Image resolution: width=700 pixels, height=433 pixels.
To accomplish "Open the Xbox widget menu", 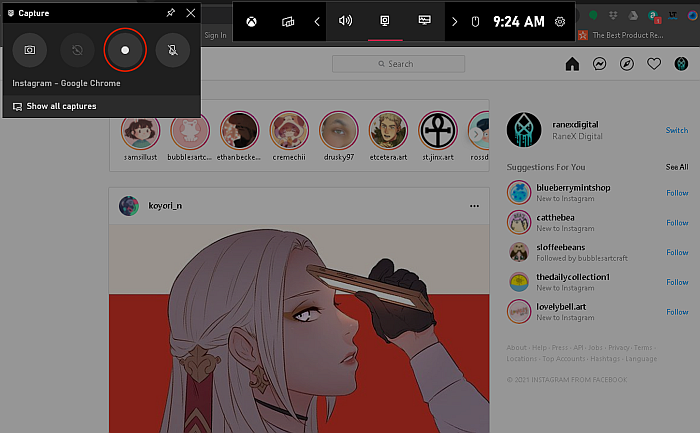I will click(x=251, y=21).
